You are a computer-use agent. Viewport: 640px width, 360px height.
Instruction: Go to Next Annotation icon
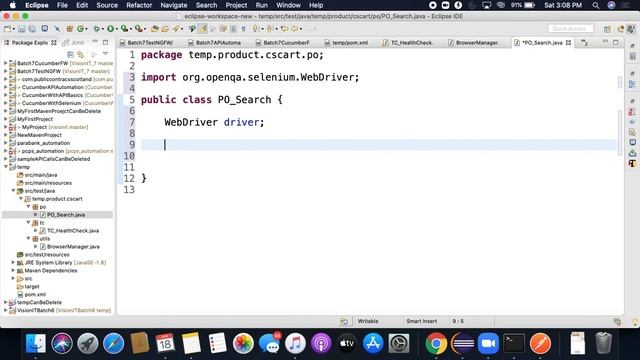point(255,29)
